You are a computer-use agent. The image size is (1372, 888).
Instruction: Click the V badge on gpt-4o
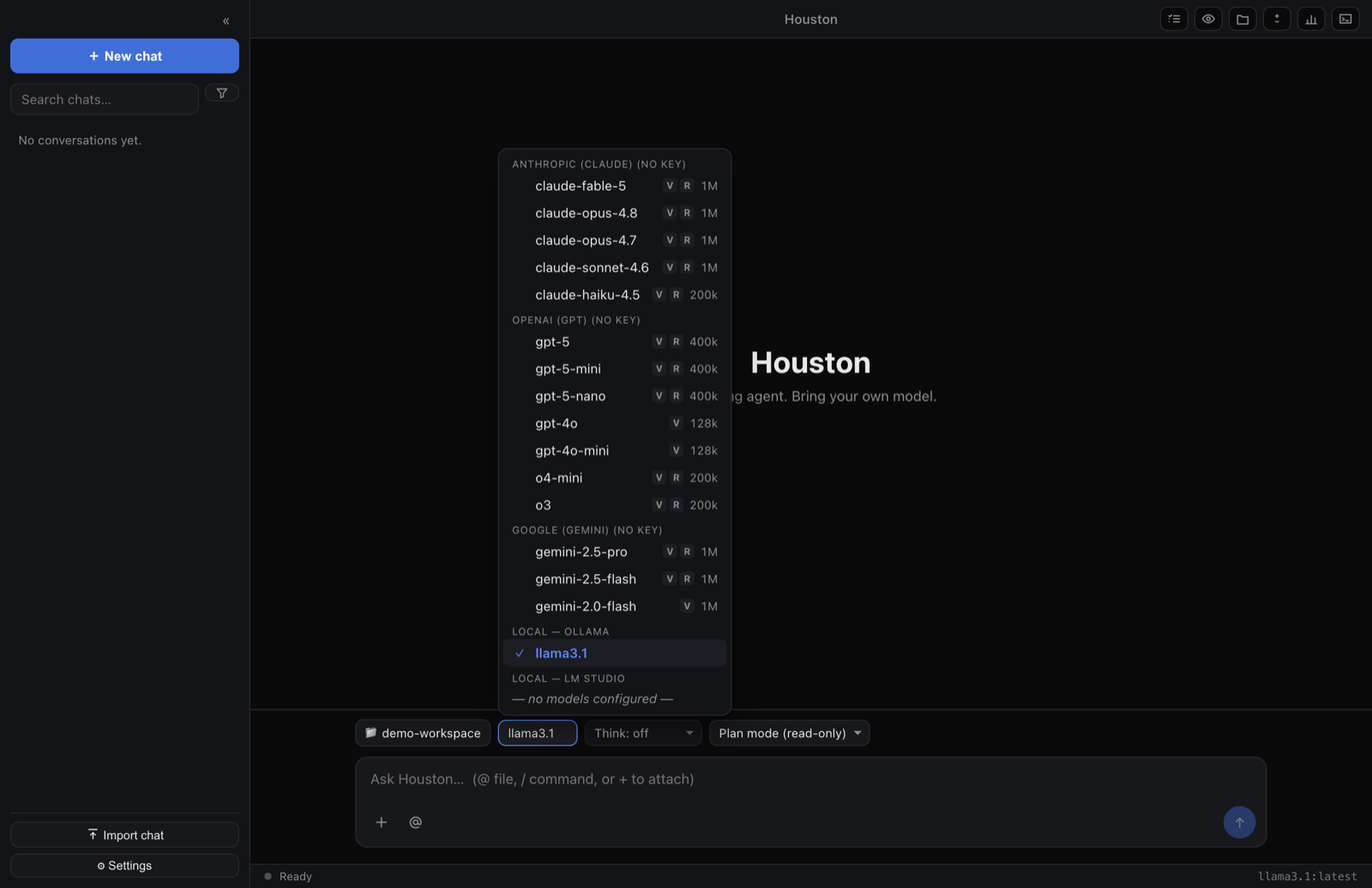point(676,423)
